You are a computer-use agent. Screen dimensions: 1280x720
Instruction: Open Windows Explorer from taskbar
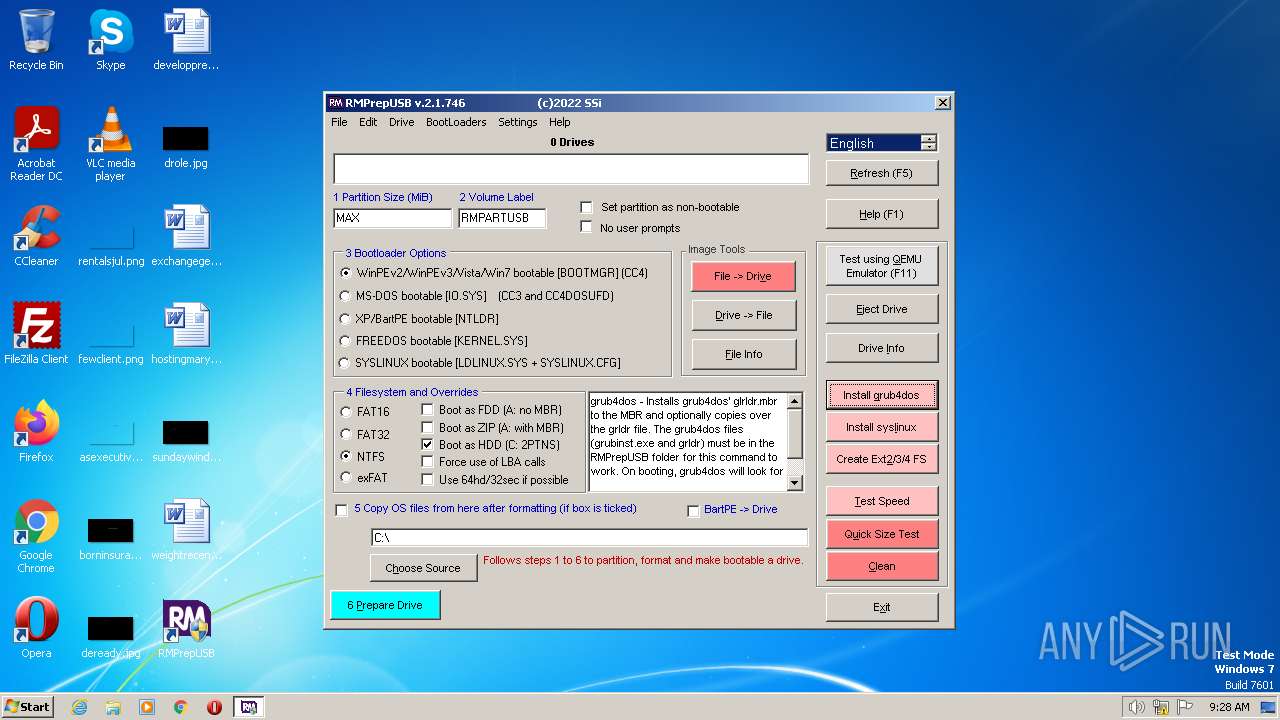[x=113, y=707]
